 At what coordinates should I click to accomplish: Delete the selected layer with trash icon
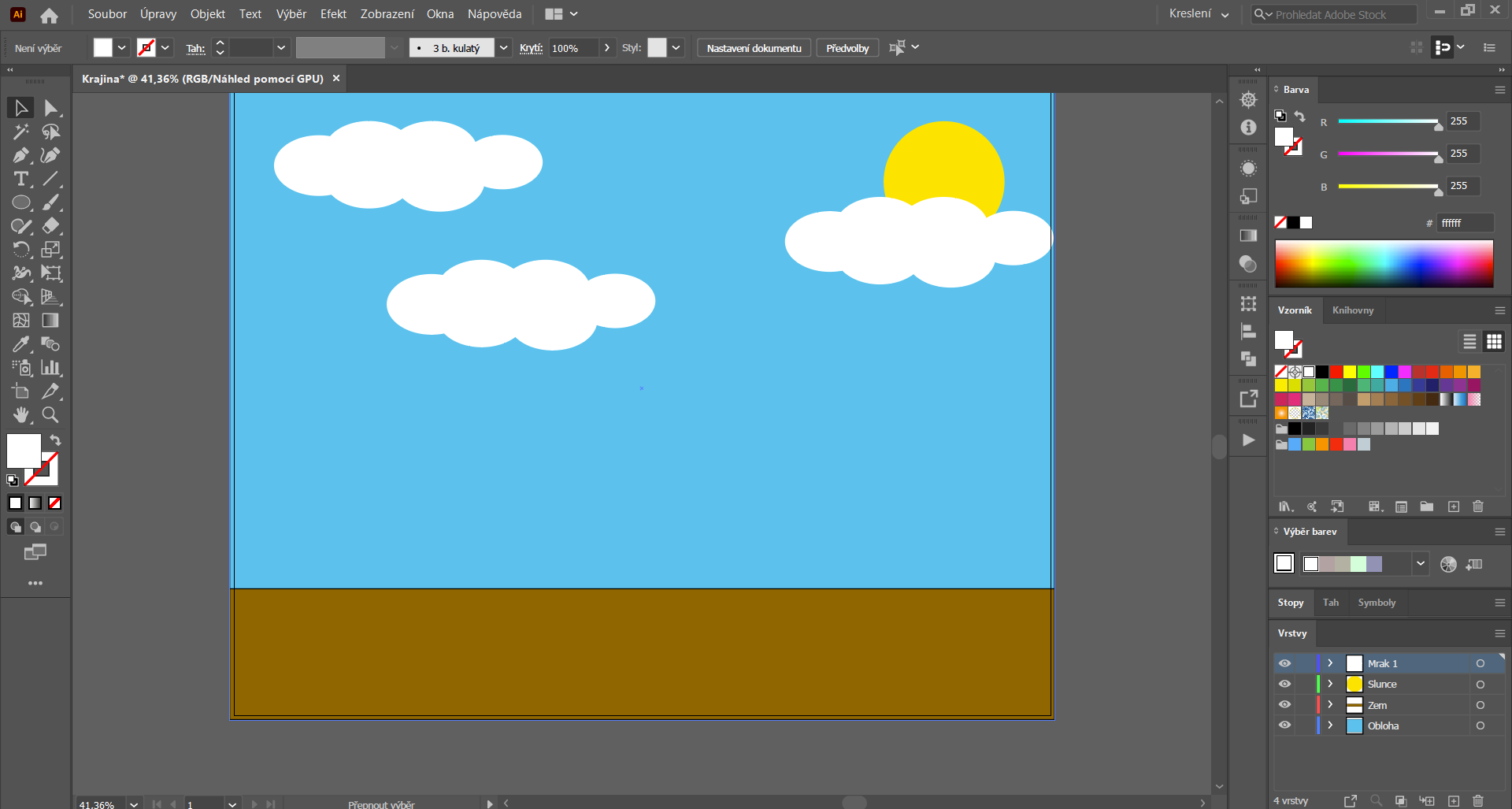pyautogui.click(x=1477, y=800)
